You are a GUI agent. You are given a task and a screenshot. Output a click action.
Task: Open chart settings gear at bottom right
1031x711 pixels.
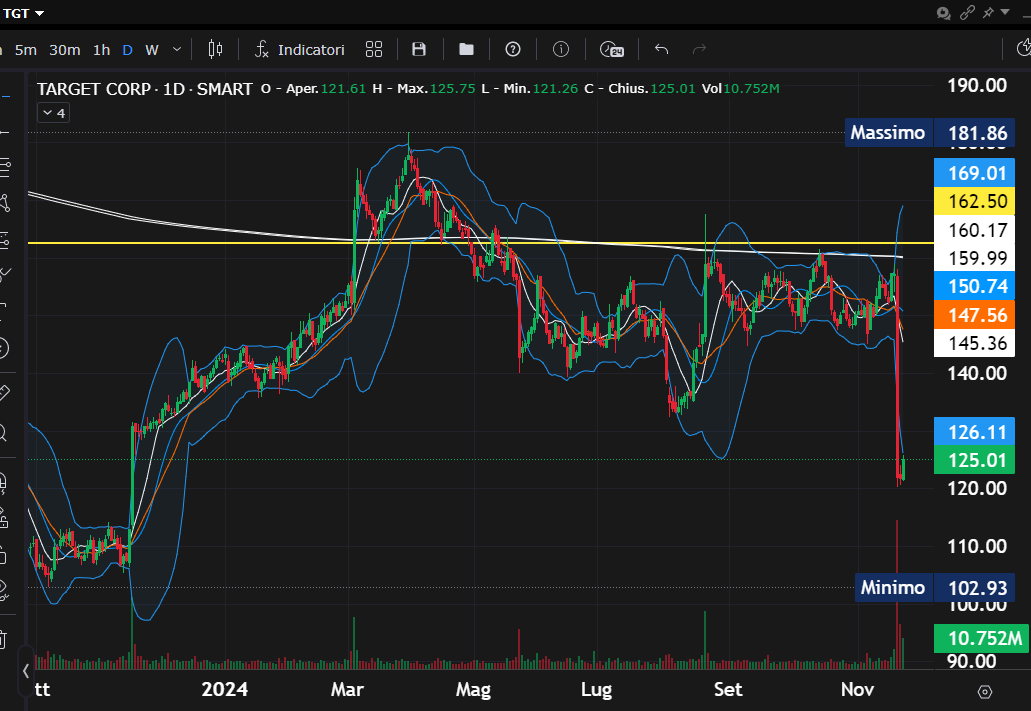(984, 691)
